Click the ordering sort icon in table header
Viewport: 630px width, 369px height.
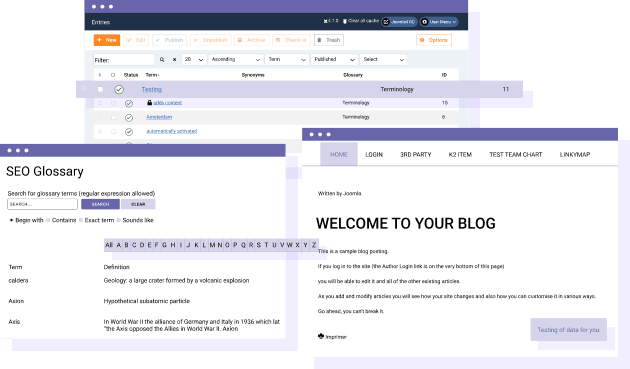pos(100,75)
